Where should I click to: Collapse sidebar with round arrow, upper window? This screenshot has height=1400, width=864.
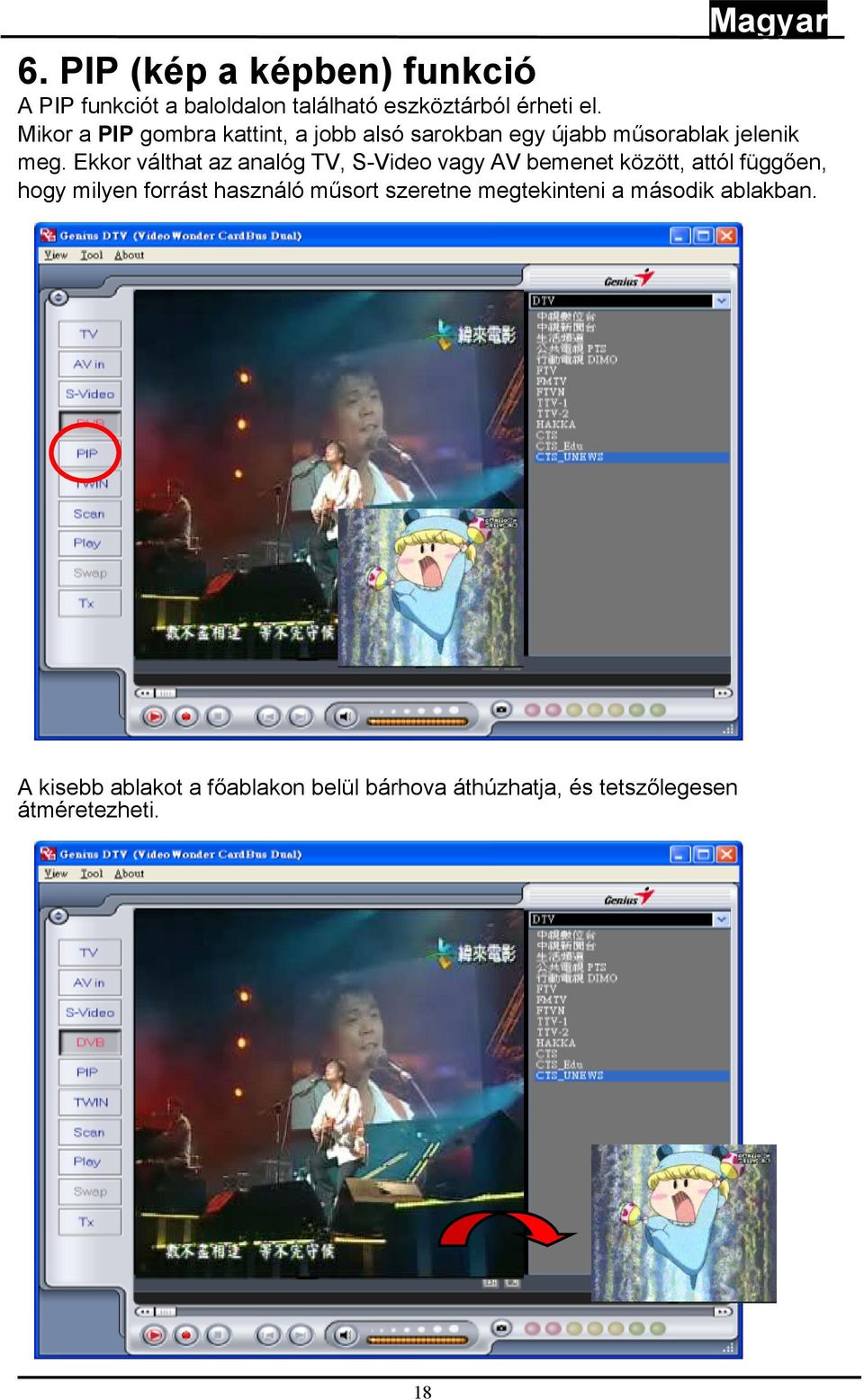[x=58, y=297]
